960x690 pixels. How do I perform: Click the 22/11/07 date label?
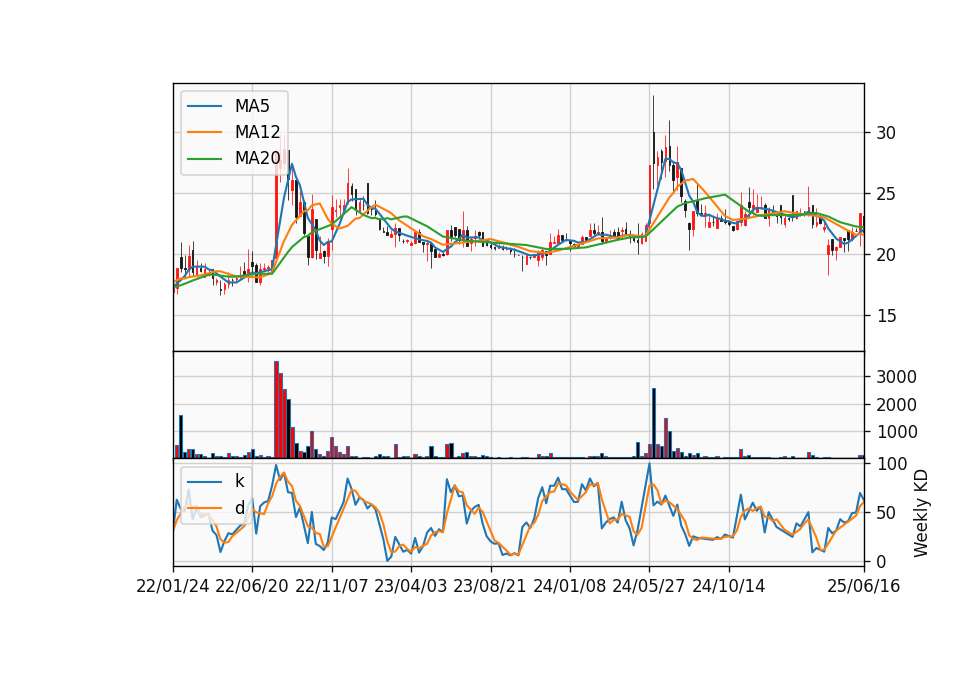tap(332, 586)
